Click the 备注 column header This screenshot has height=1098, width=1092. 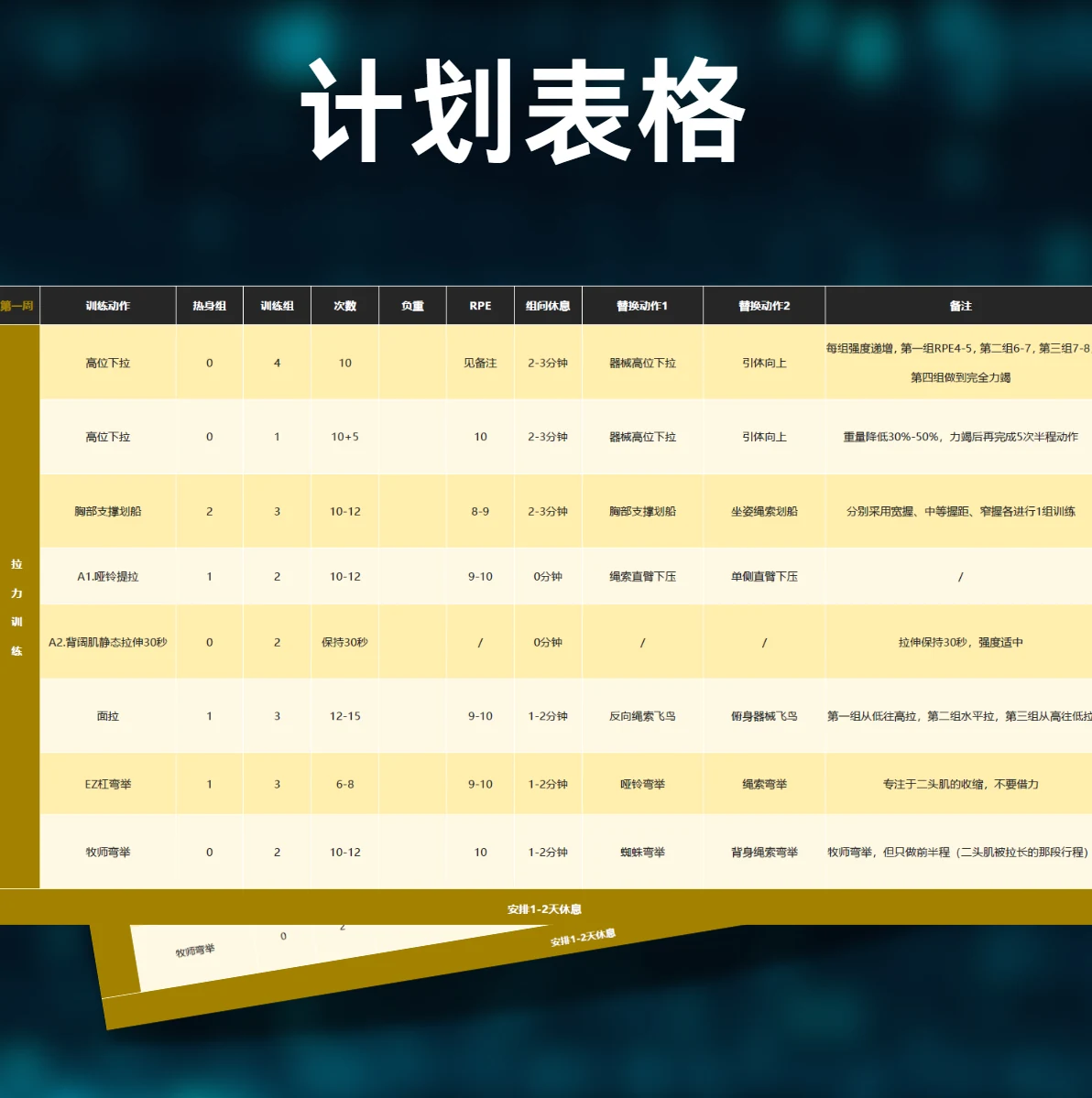pos(960,305)
